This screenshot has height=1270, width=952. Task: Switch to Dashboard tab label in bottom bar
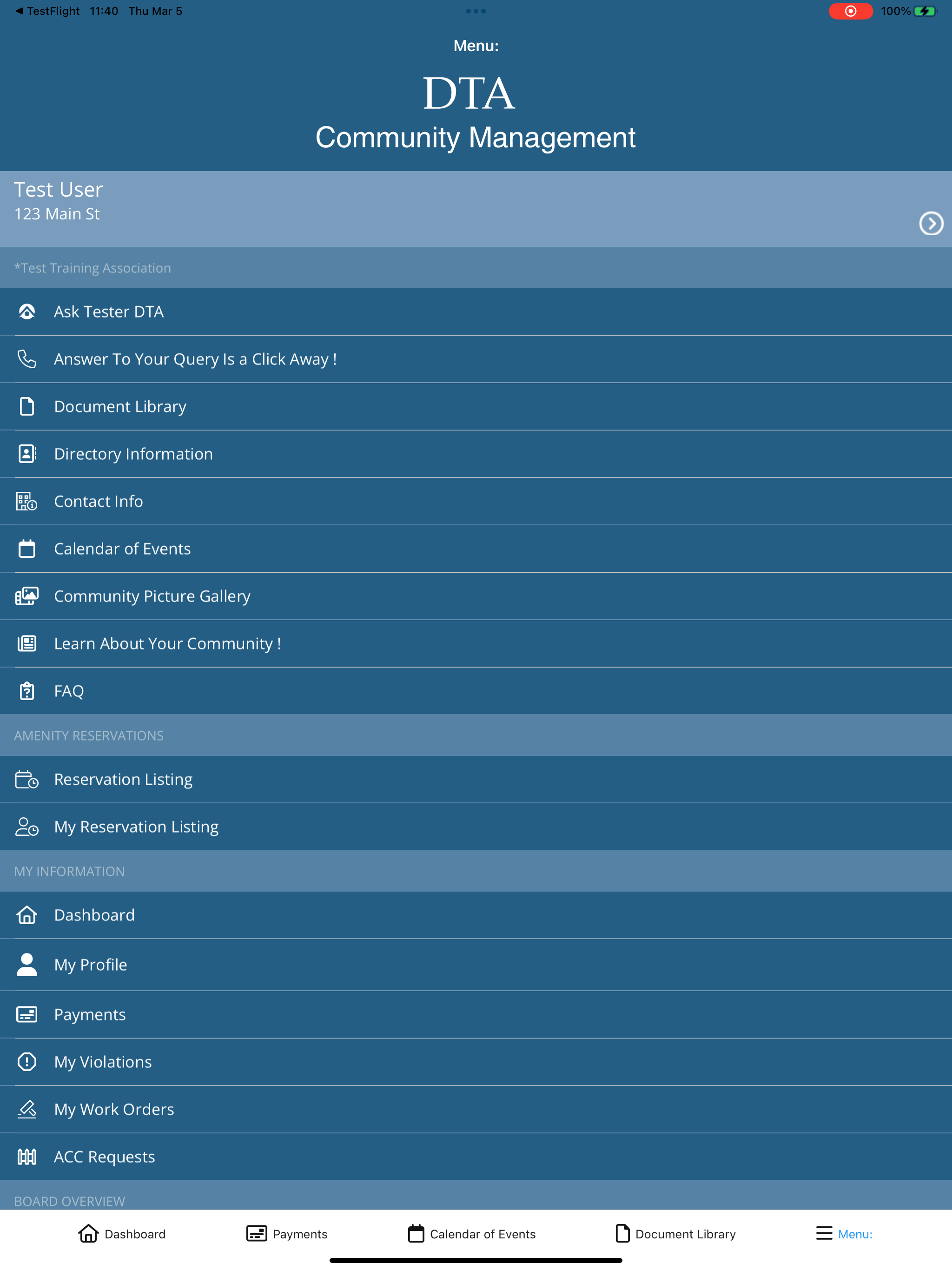pos(135,1234)
